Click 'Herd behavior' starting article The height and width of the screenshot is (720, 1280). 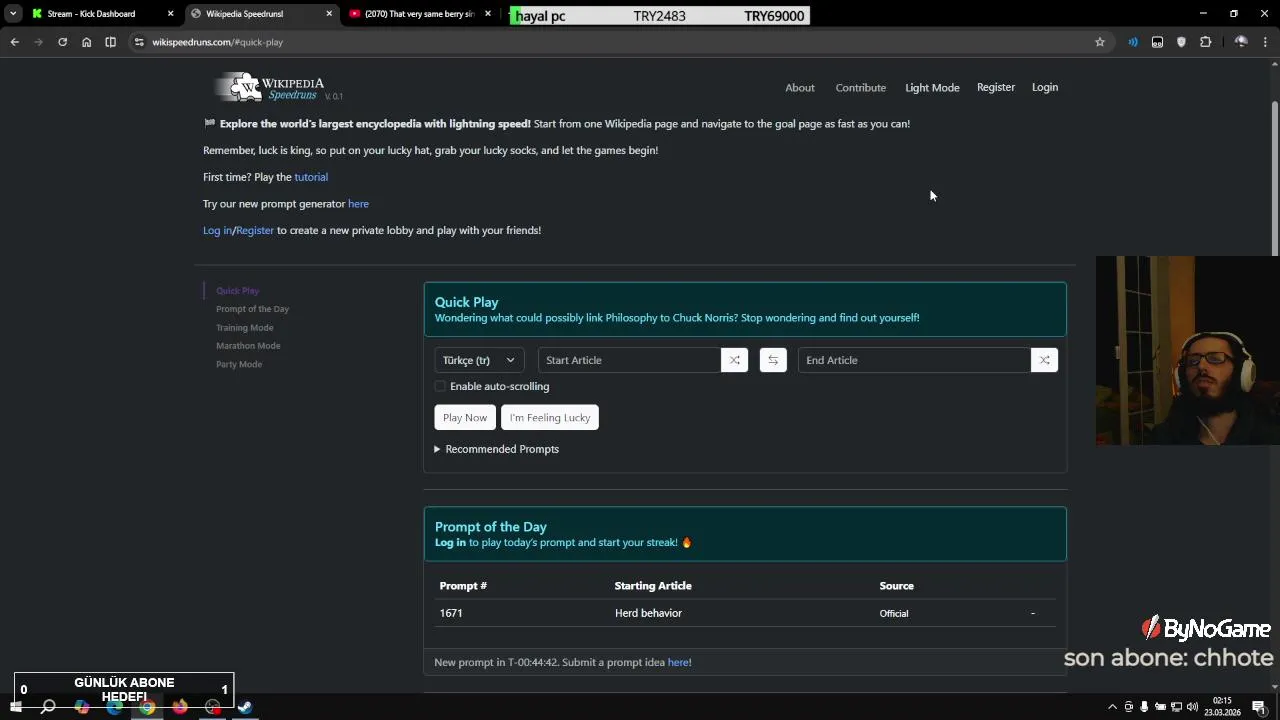(648, 613)
